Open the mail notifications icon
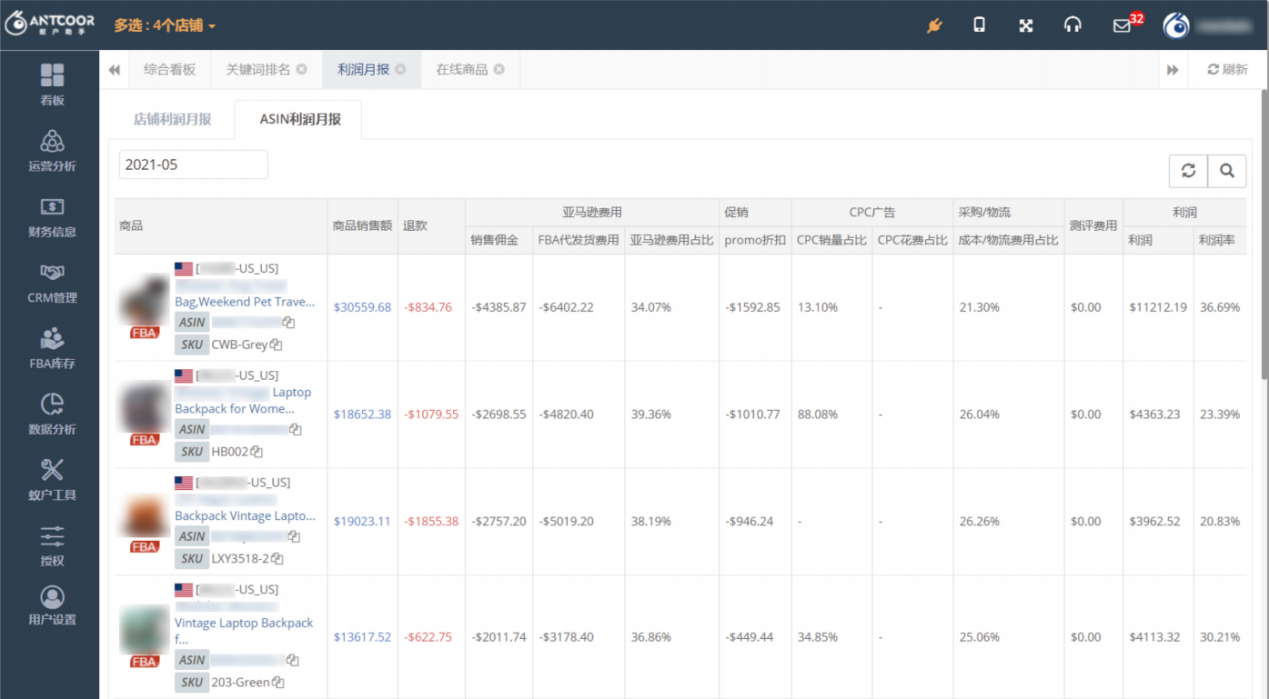Screen dimensions: 1269x699 coord(1122,26)
